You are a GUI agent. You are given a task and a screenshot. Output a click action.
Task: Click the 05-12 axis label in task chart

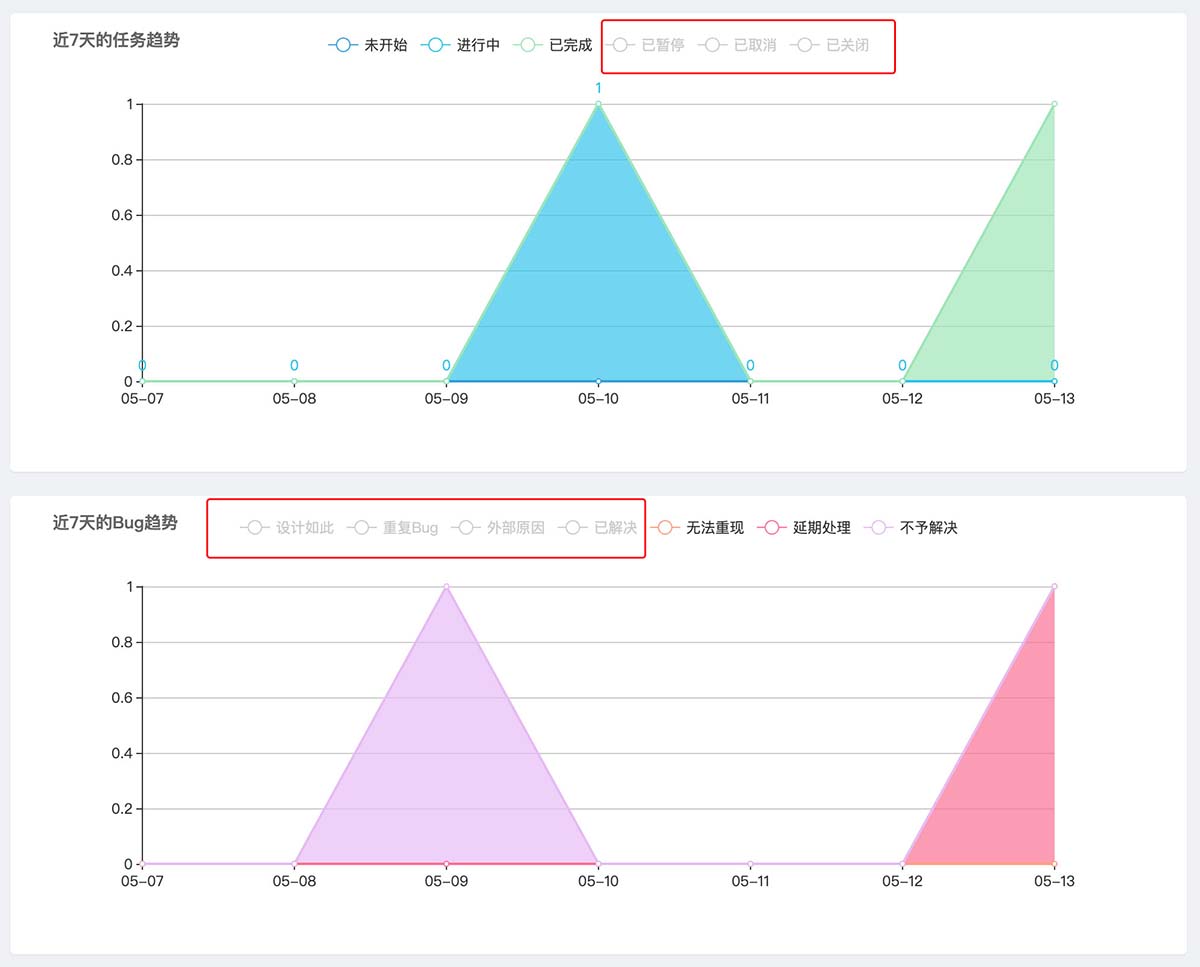[902, 398]
